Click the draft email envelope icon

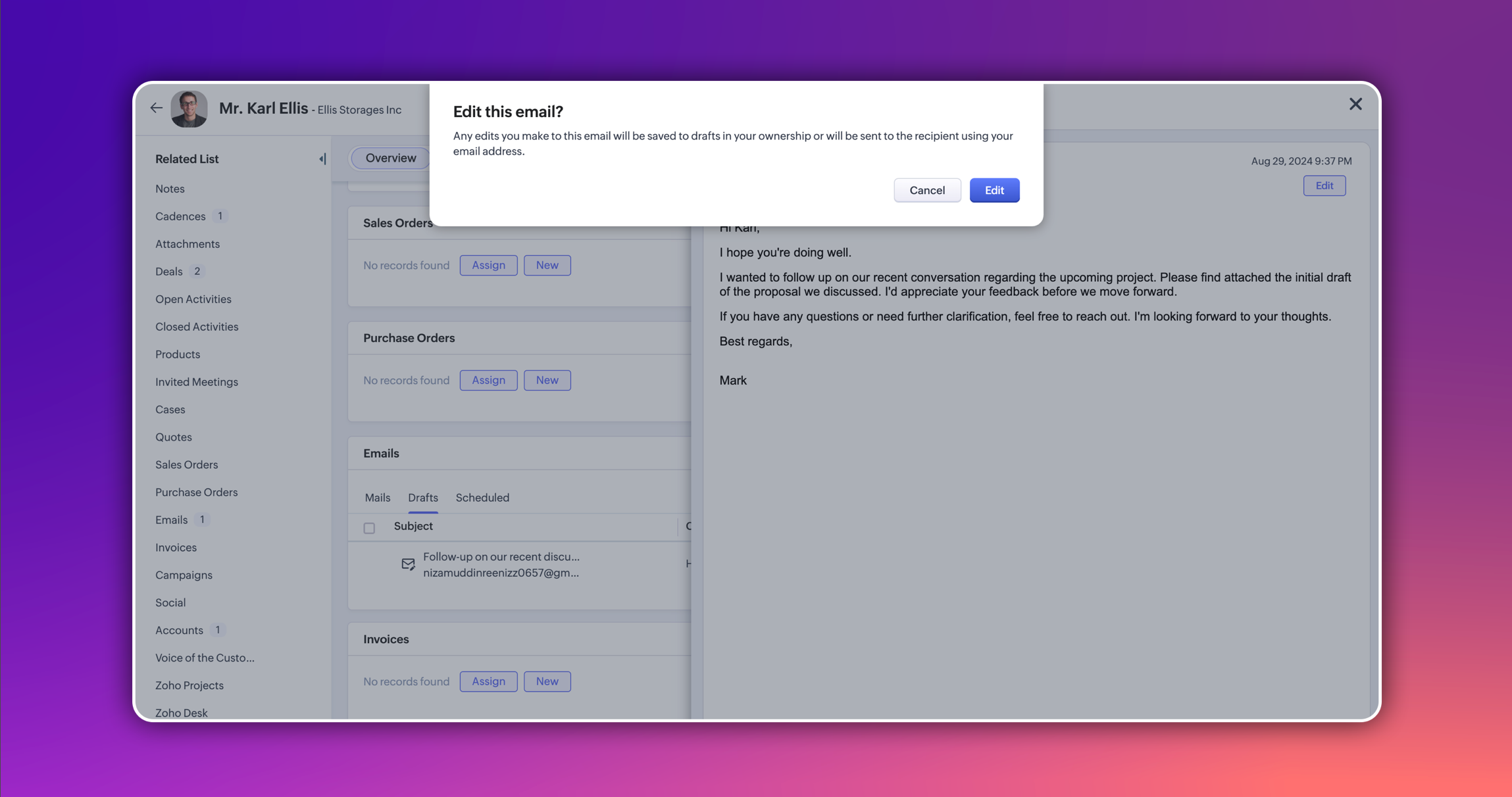[x=408, y=564]
